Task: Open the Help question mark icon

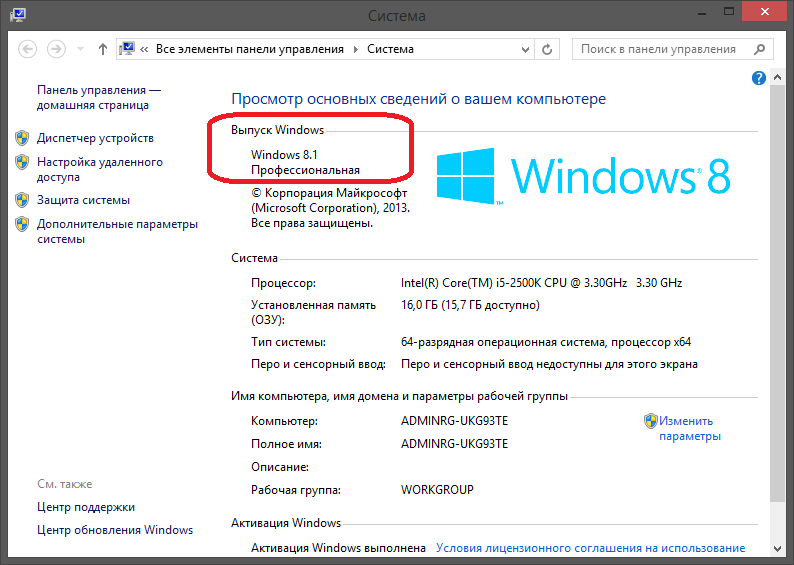Action: point(759,78)
